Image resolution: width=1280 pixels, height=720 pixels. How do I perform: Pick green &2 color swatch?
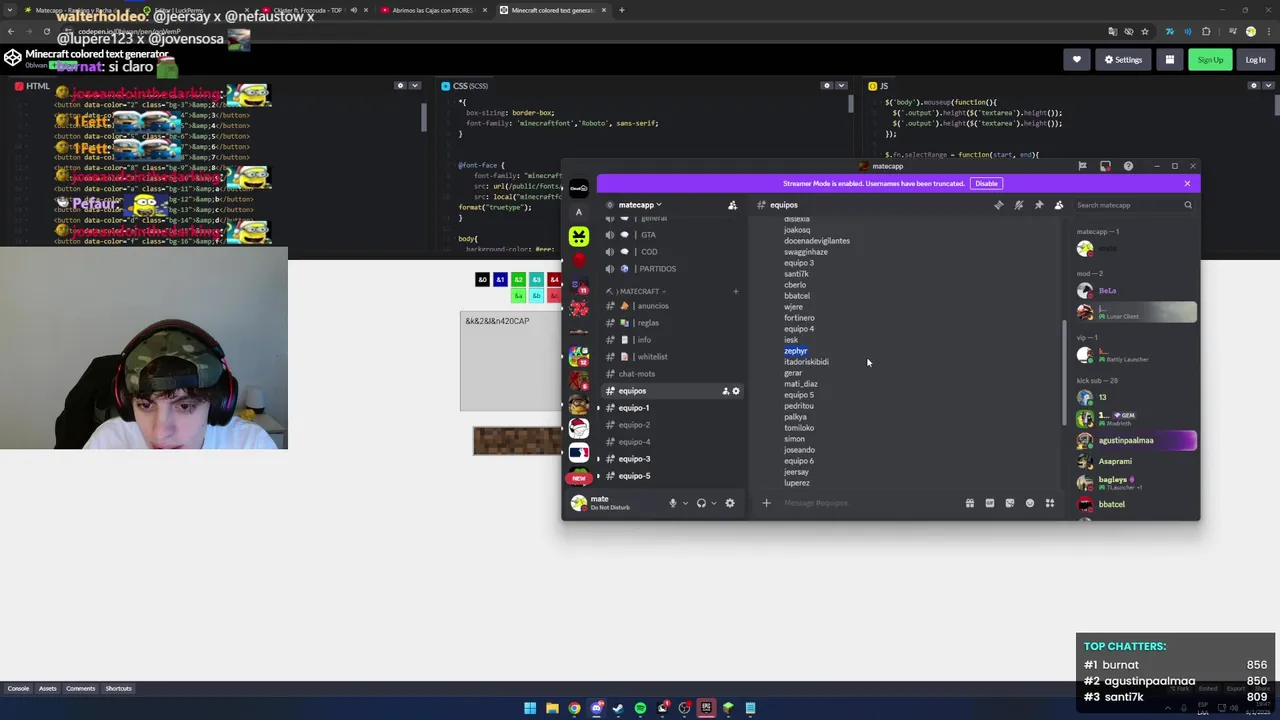pos(518,280)
